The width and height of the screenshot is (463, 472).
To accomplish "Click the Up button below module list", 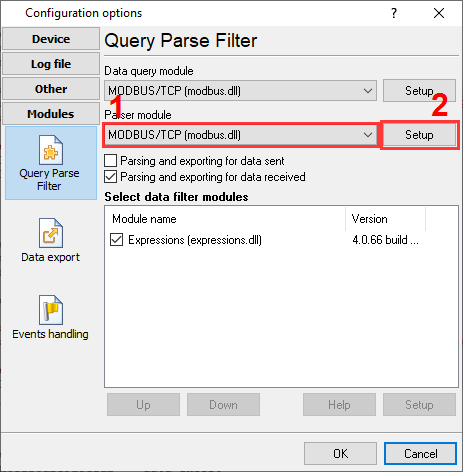I will click(x=143, y=405).
